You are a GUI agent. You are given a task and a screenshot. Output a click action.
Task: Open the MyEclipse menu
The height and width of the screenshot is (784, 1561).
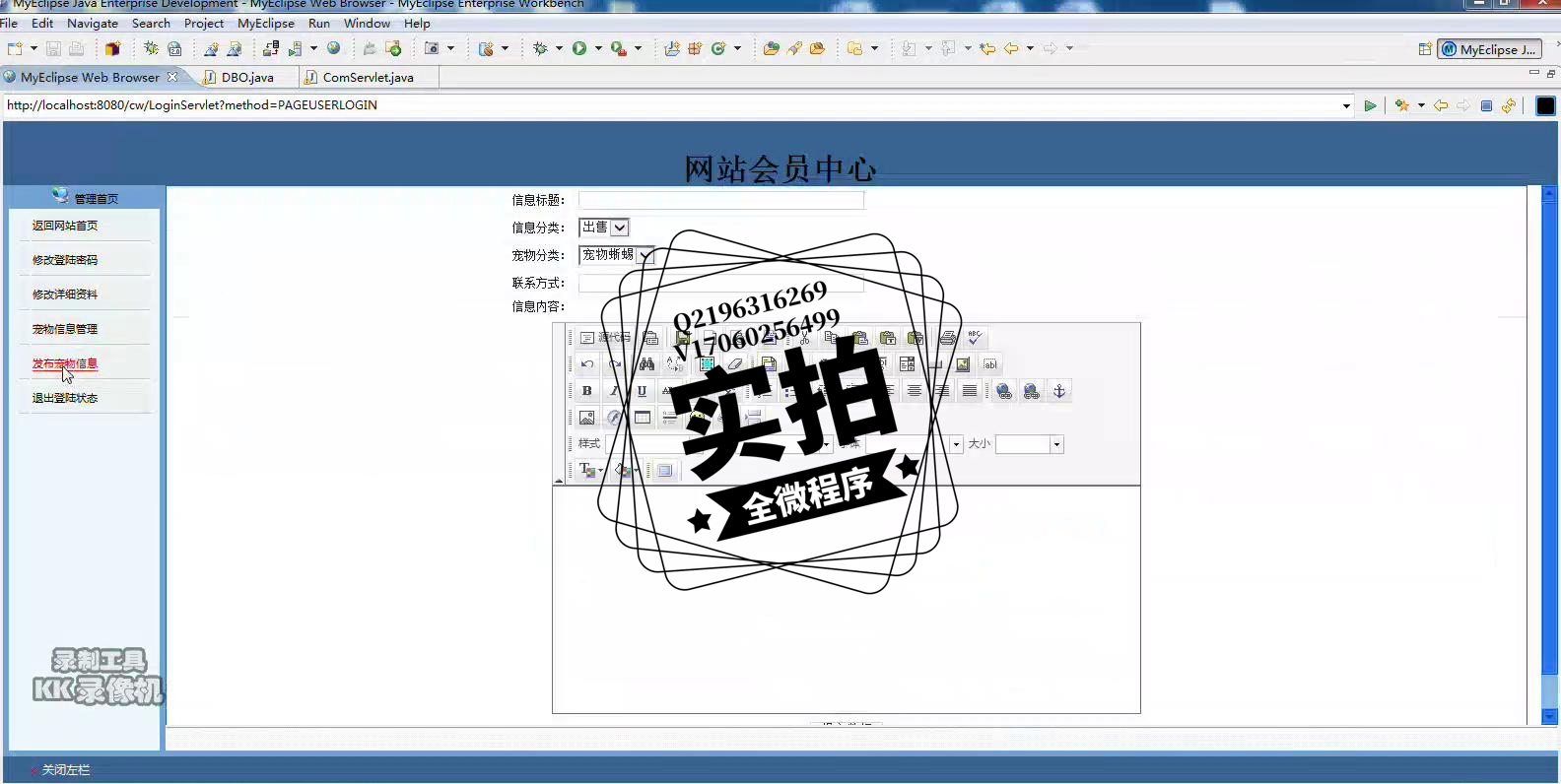point(266,23)
